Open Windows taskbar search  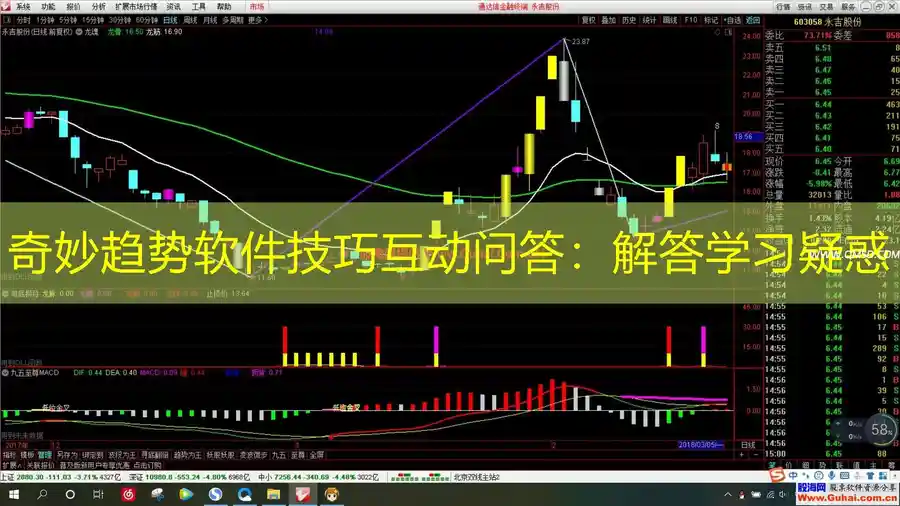coord(42,494)
